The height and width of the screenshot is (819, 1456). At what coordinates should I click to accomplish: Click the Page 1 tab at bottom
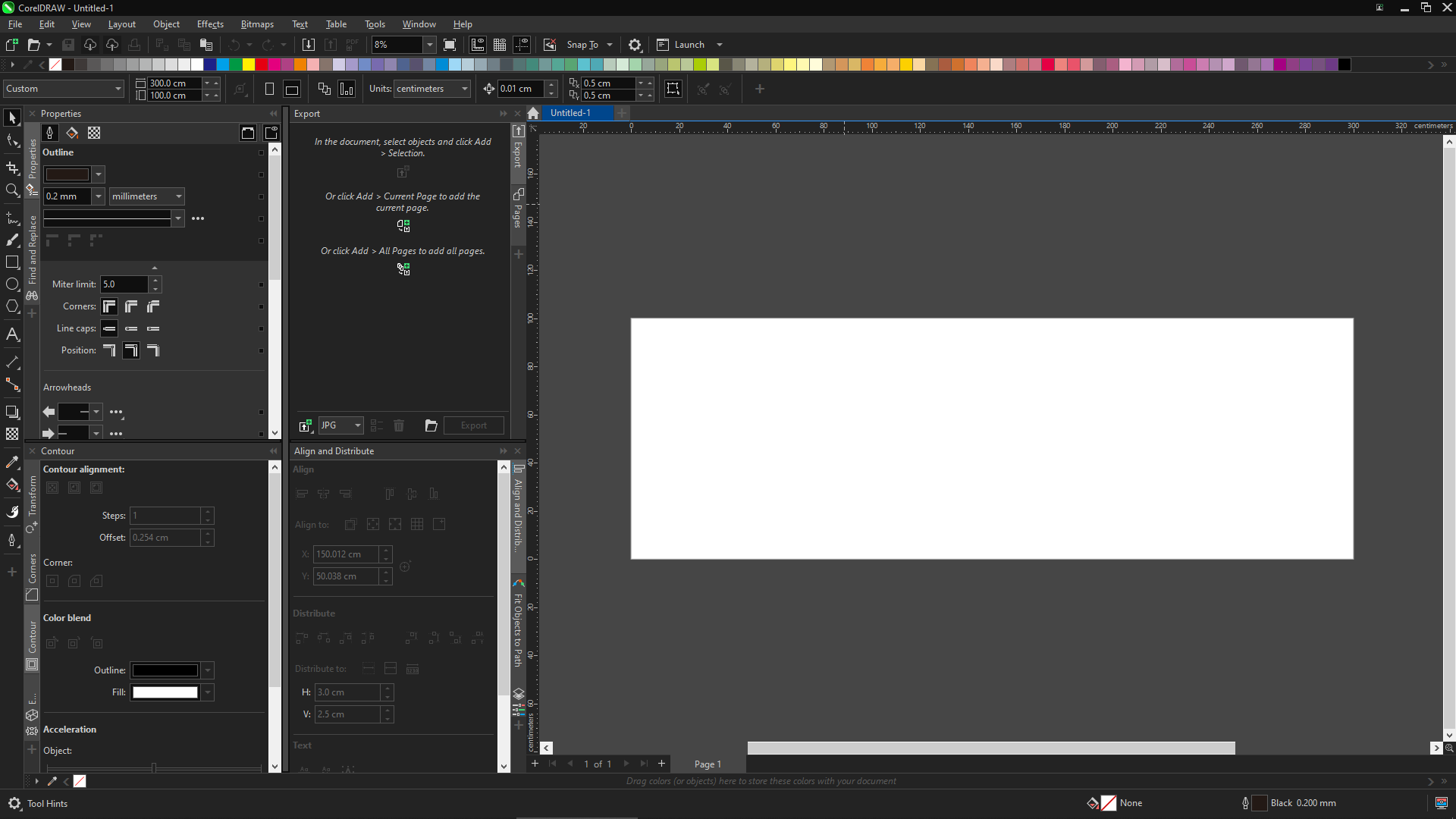click(x=708, y=764)
